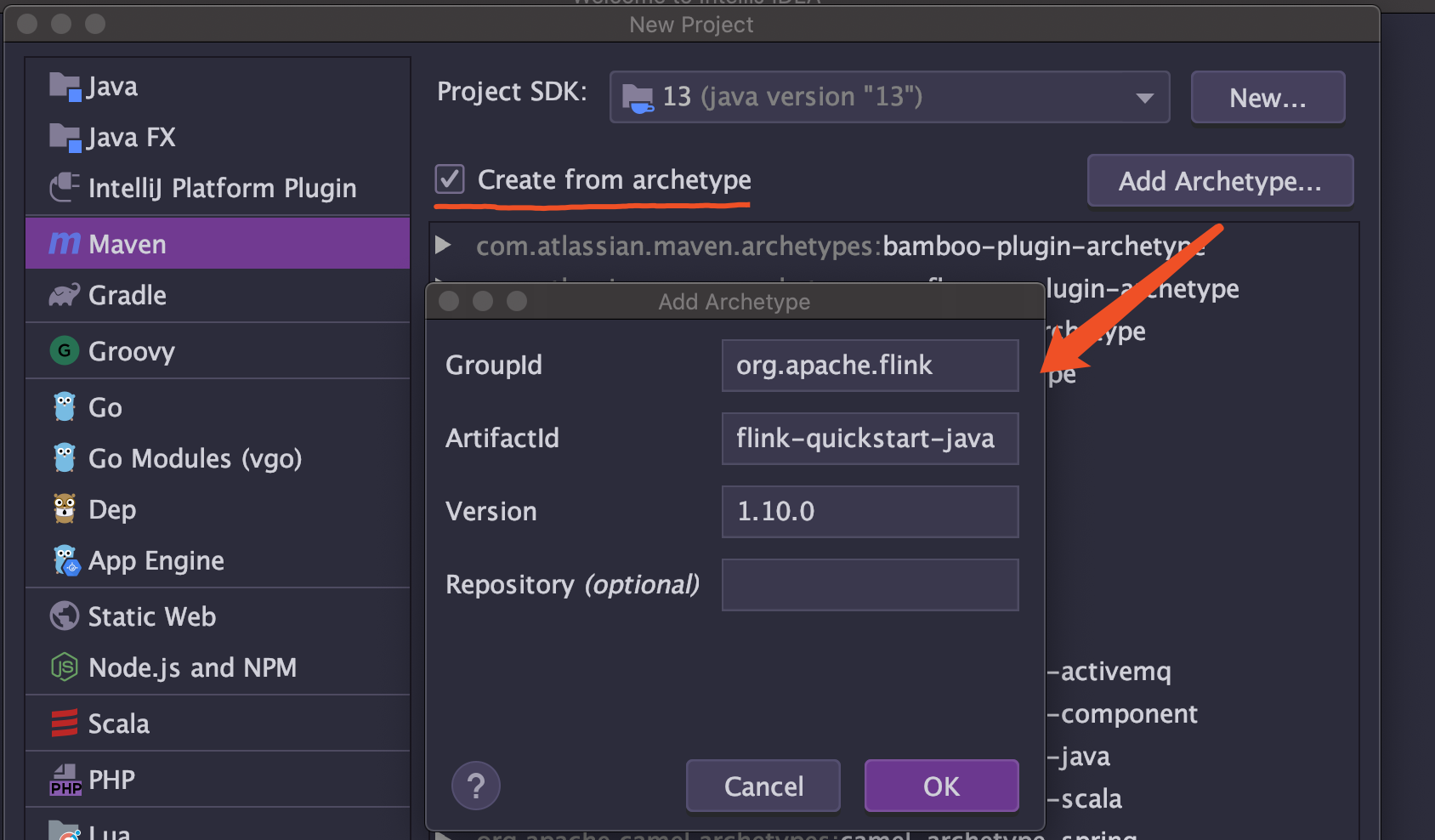Select IntelliJ Platform Plugin project type
The image size is (1435, 840).
click(221, 188)
